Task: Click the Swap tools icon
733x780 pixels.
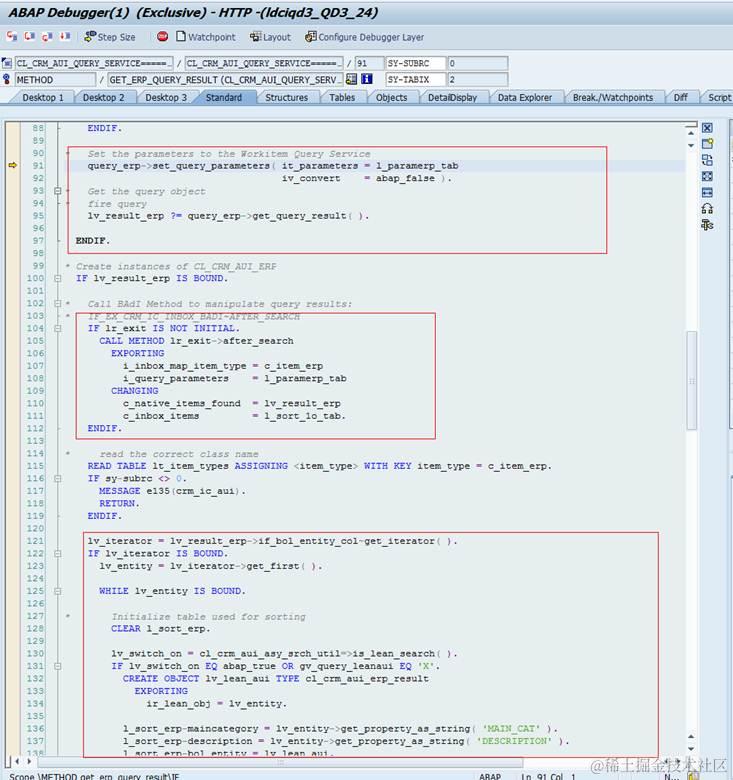Action: (707, 208)
